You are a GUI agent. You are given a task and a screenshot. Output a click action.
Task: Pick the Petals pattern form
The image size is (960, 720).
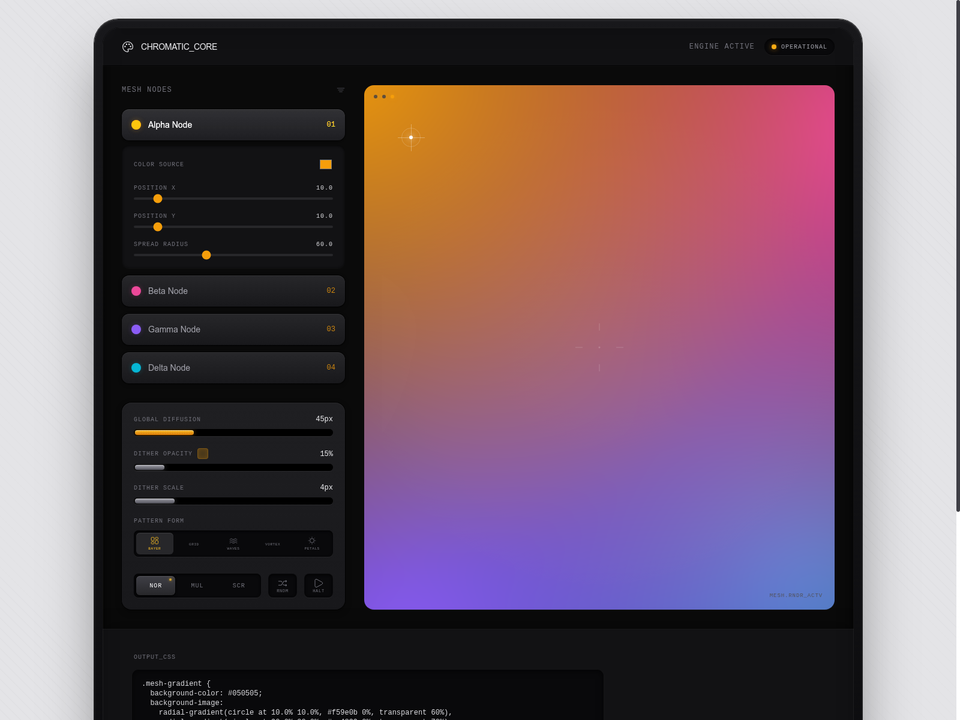point(312,544)
